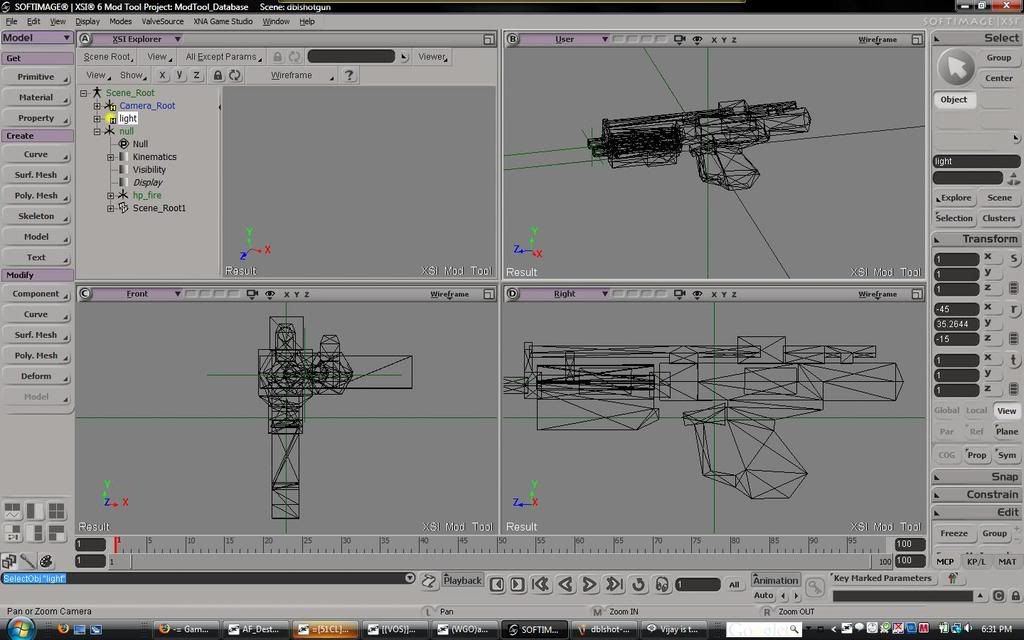
Task: Click the refresh icon in explorer toolbar
Action: click(235, 76)
